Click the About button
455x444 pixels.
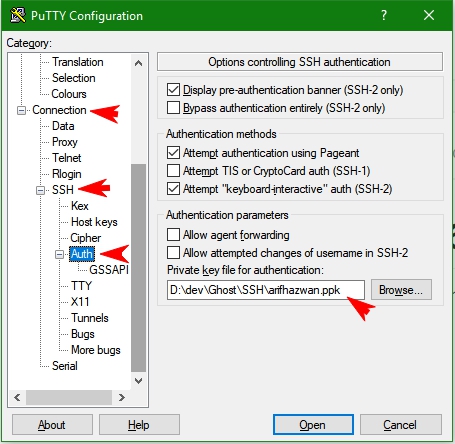(x=52, y=425)
